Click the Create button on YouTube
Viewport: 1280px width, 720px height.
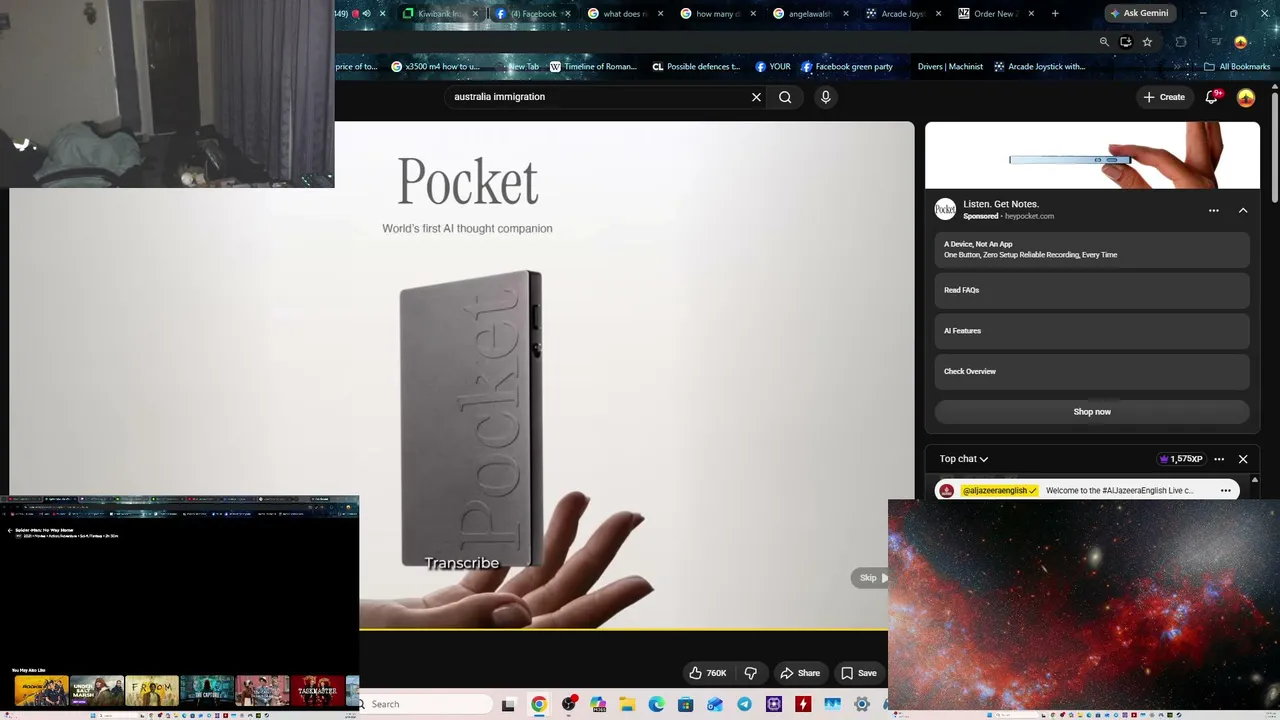[1164, 97]
